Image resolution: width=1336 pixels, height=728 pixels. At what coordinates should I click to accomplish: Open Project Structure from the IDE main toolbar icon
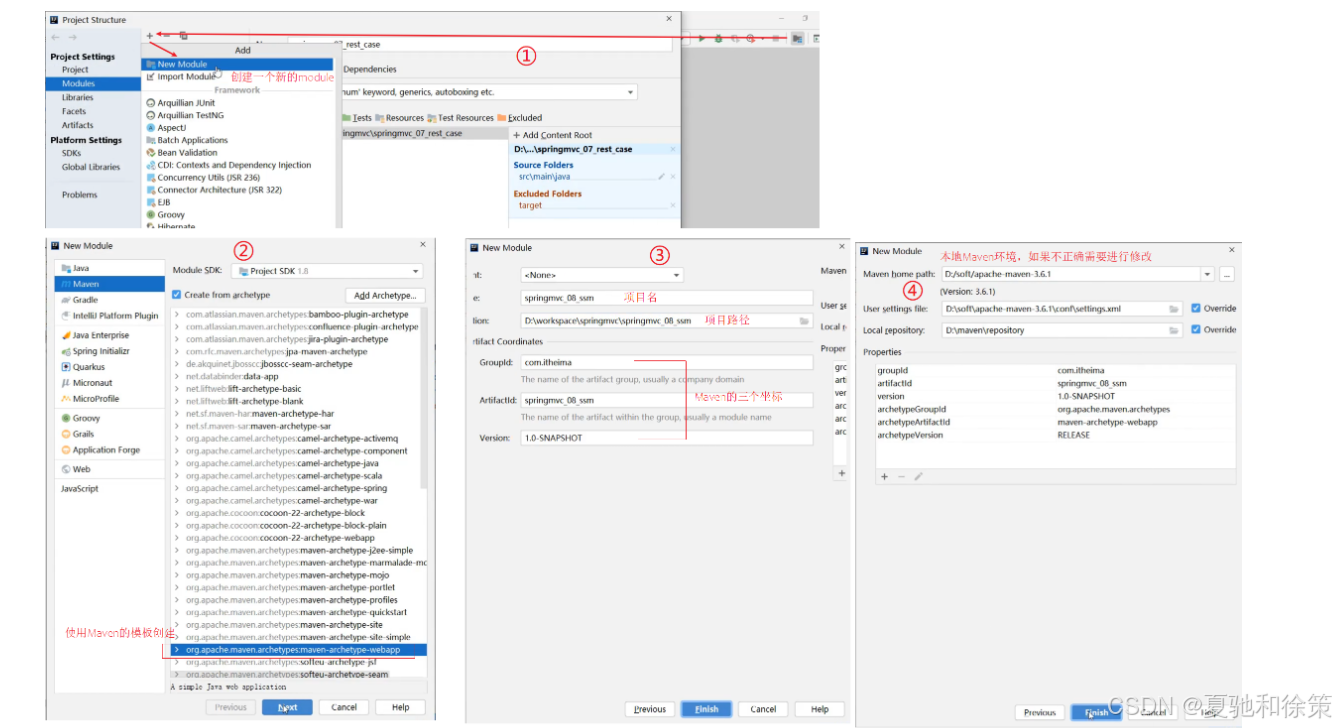[x=797, y=38]
